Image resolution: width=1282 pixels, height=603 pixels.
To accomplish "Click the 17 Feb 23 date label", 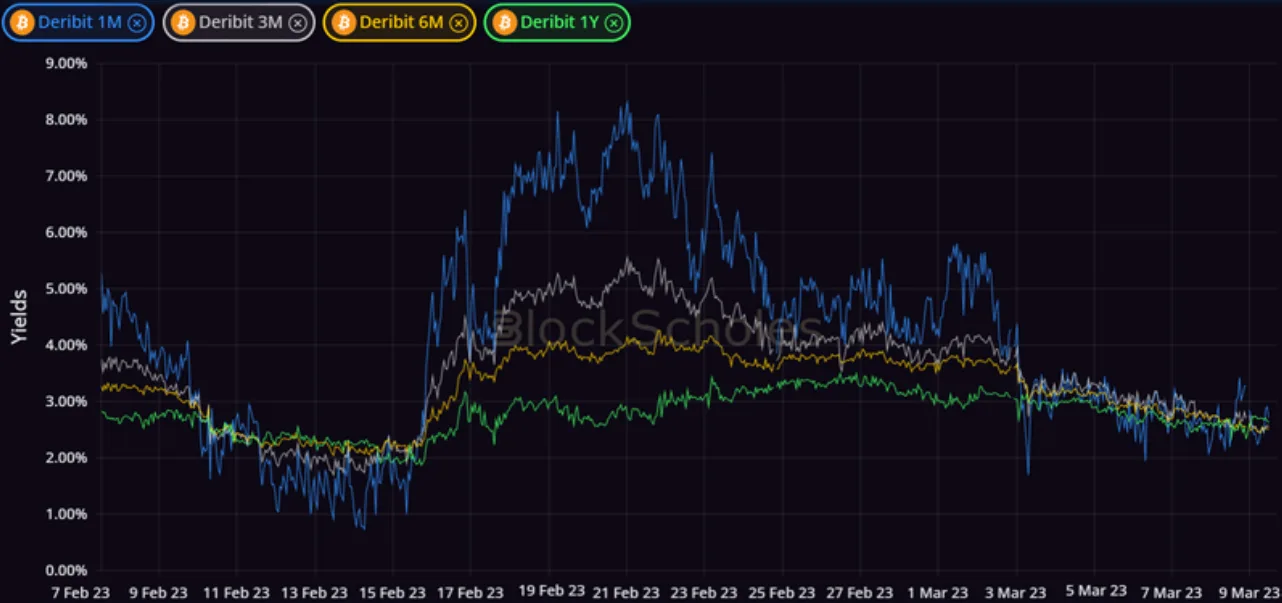I will click(x=470, y=592).
